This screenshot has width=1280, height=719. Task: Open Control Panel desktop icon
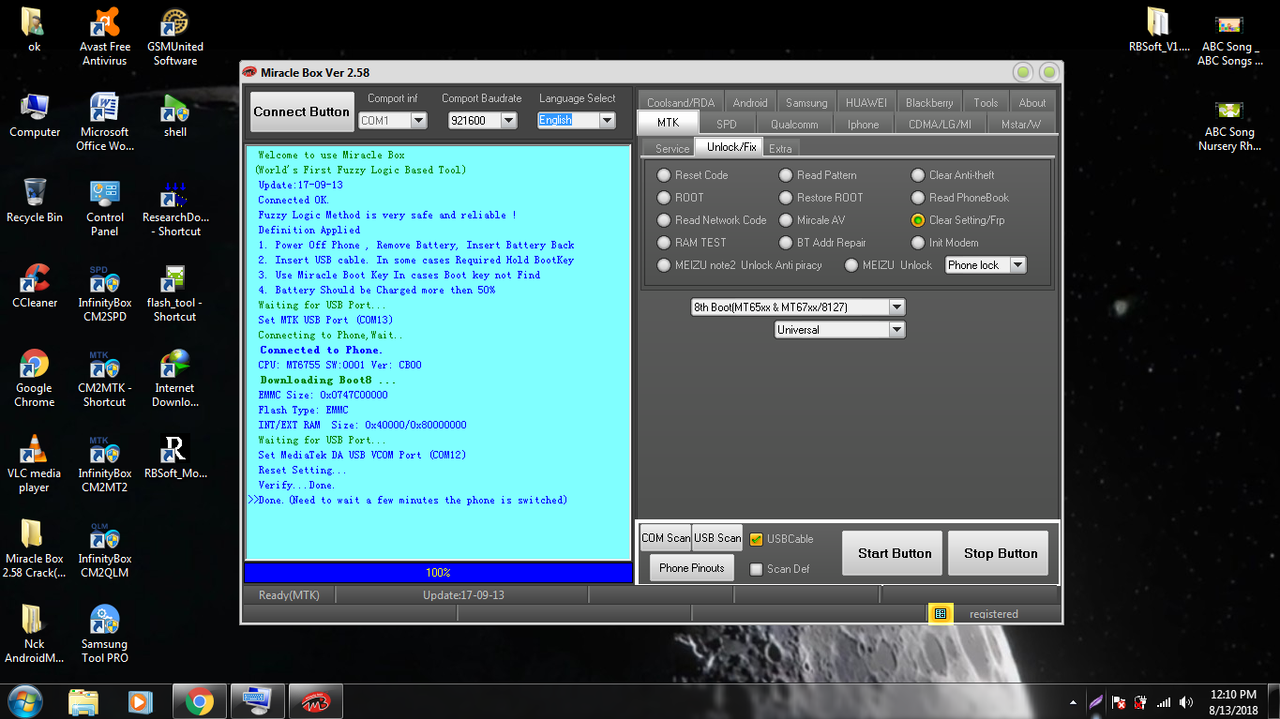point(105,208)
